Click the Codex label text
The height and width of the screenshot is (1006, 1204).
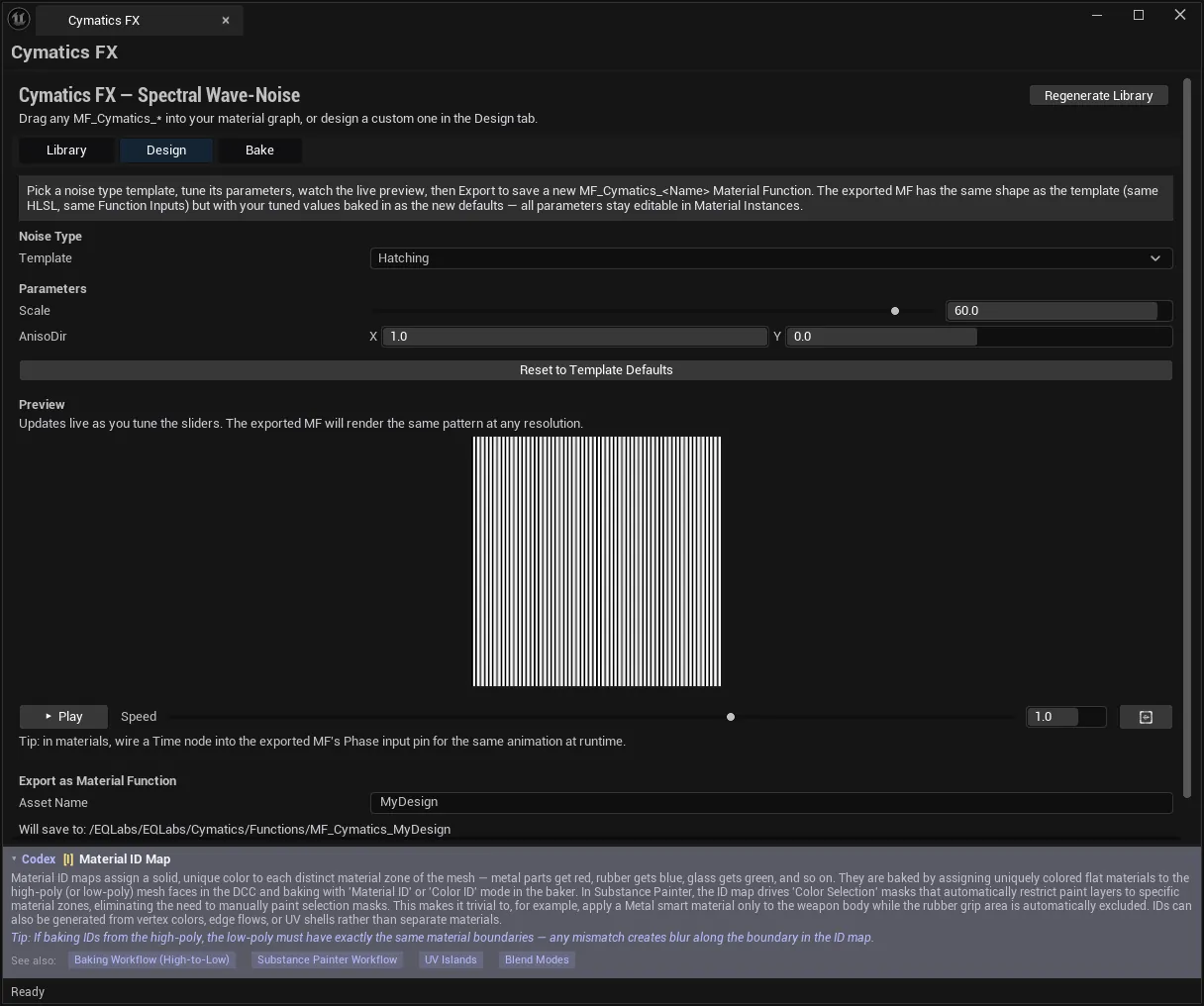click(39, 859)
